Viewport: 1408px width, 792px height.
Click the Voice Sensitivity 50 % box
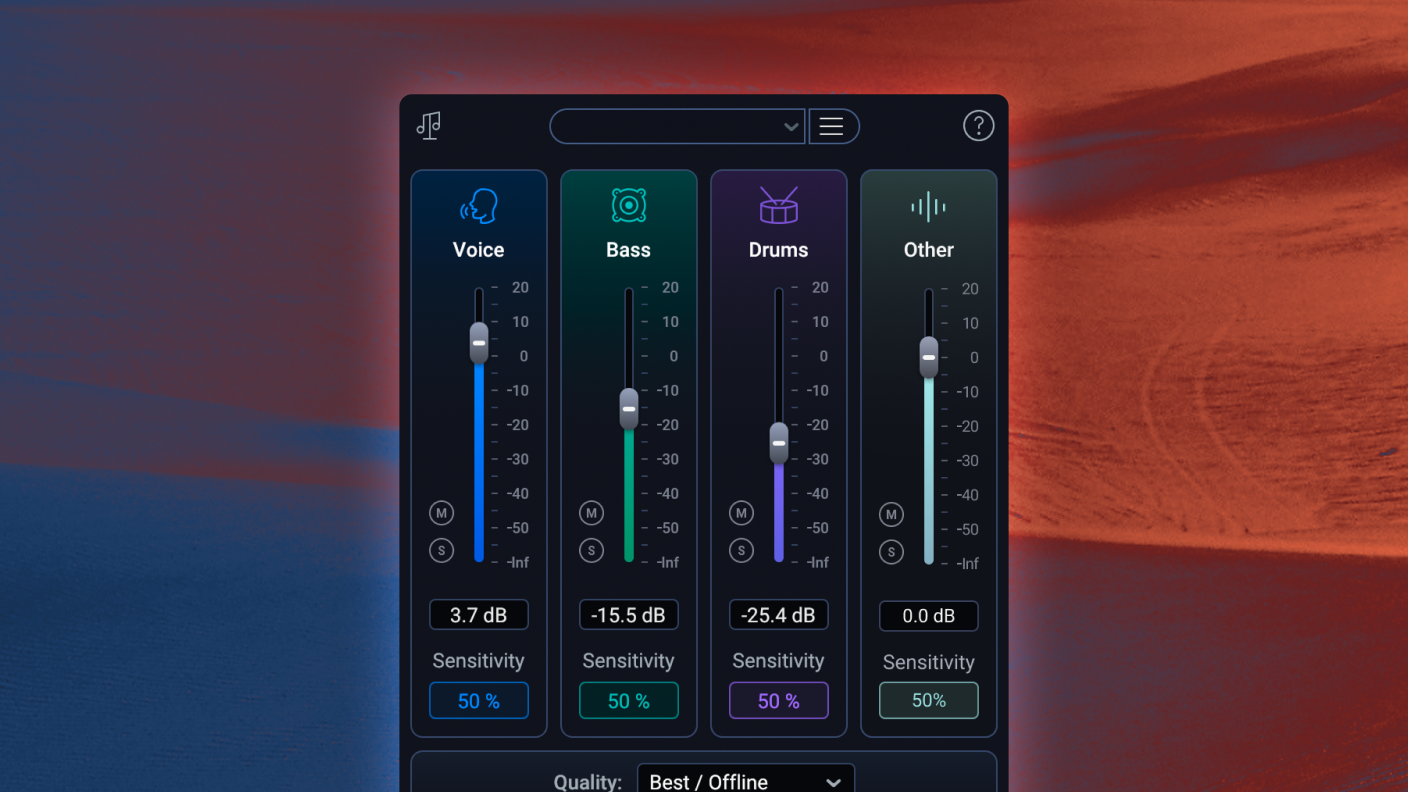[x=479, y=701]
